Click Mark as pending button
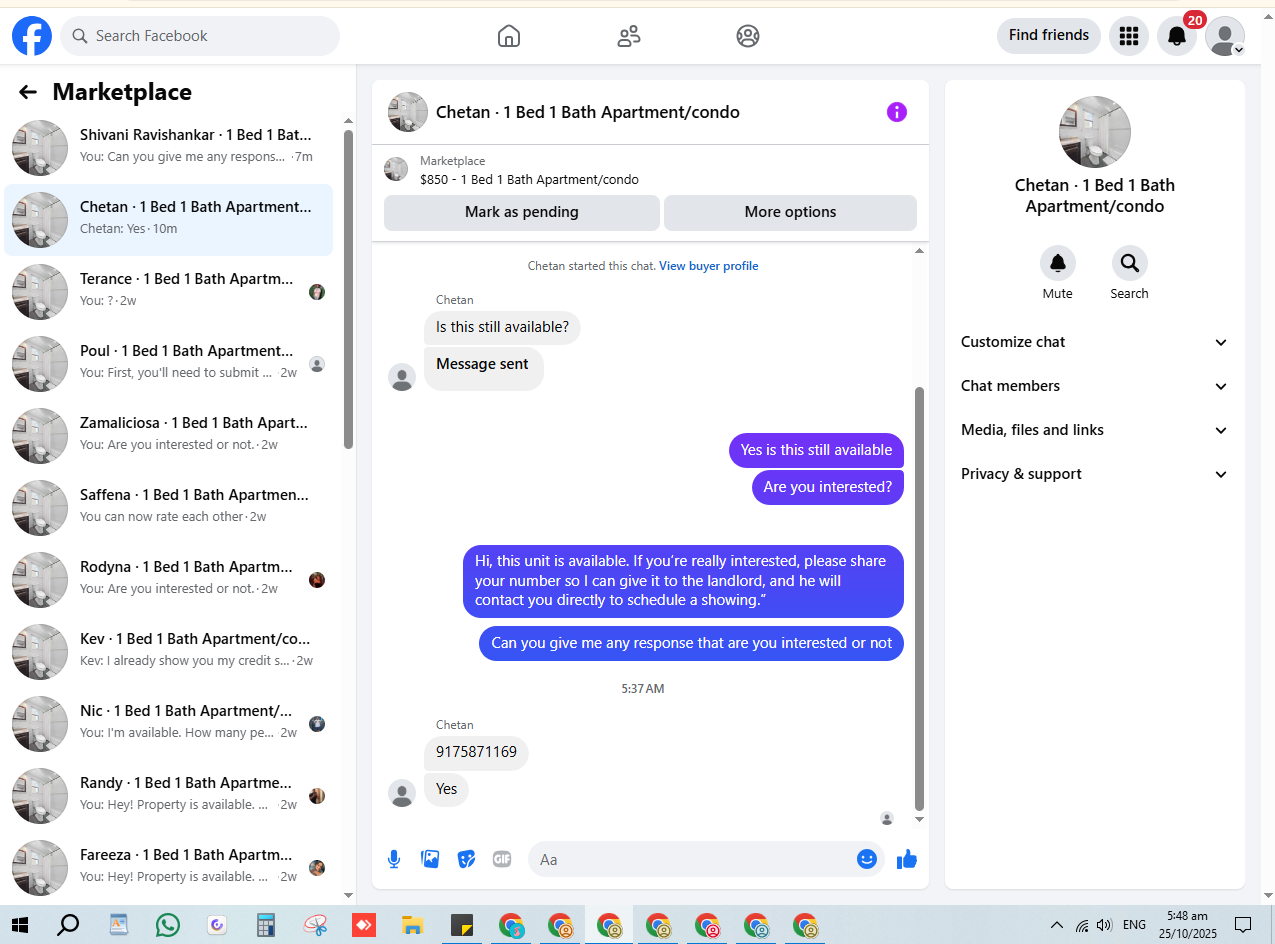Screen dimensions: 1275x944 click(522, 212)
